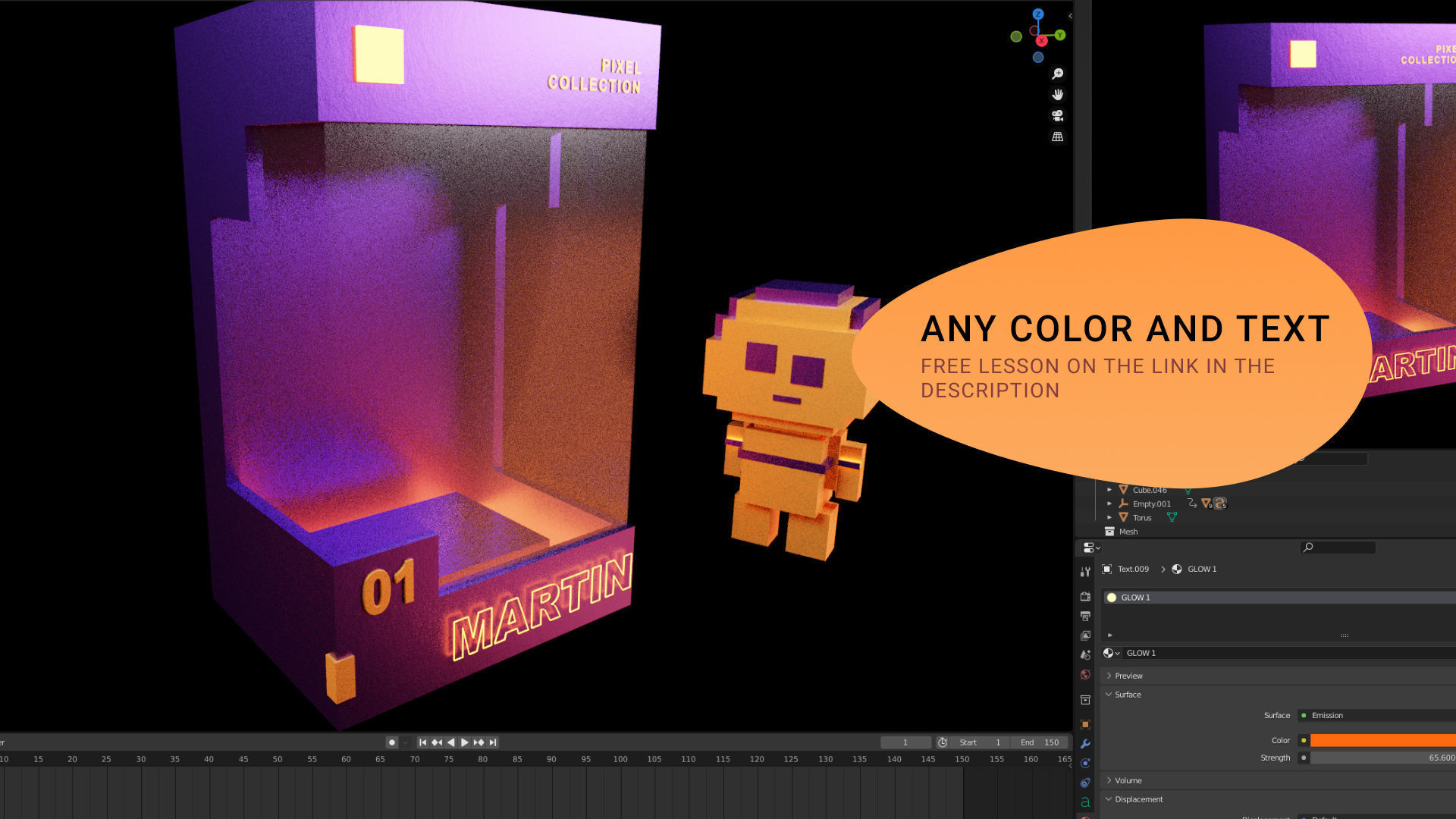
Task: Click the modifier icon on Torus row
Action: pos(1172,517)
